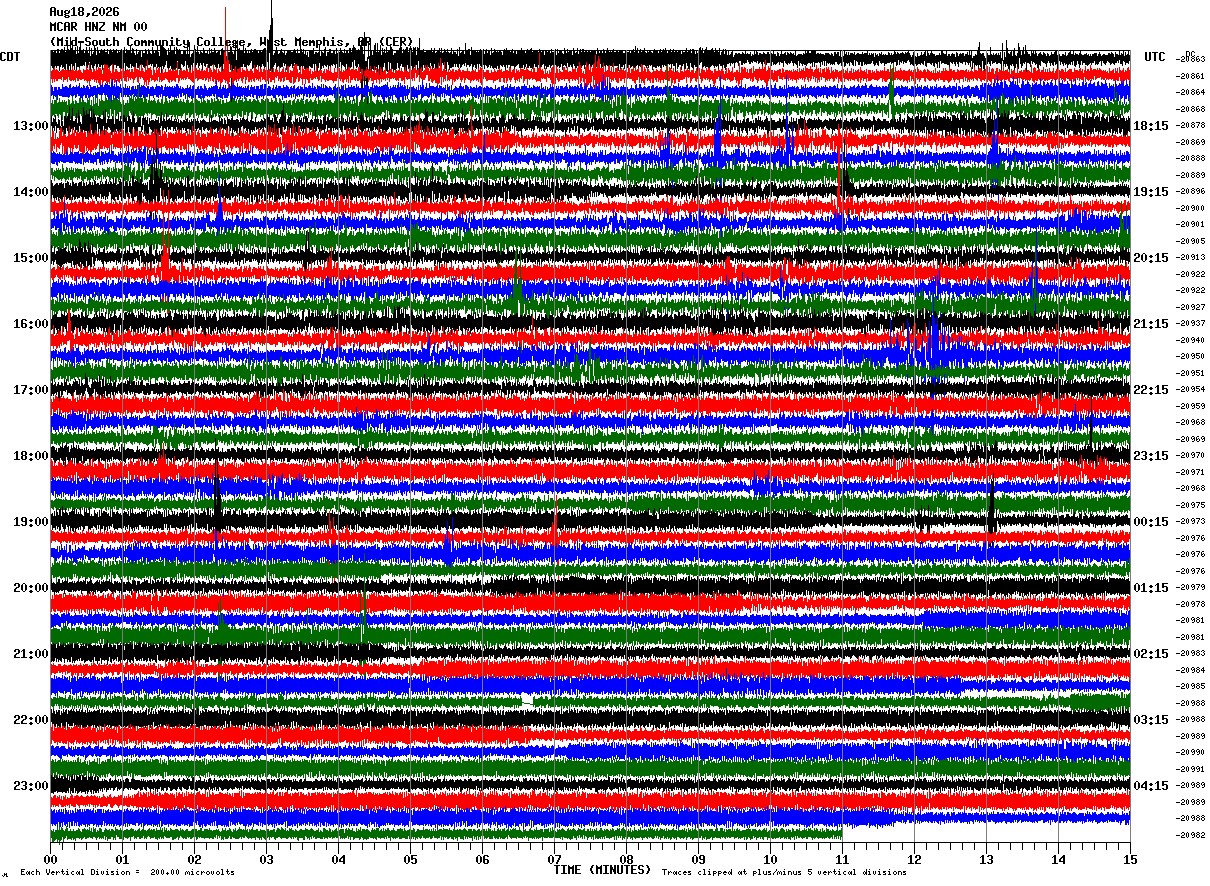Screen dimensions: 1210x886
Task: Click the UTC time zone label
Action: [x=1155, y=57]
